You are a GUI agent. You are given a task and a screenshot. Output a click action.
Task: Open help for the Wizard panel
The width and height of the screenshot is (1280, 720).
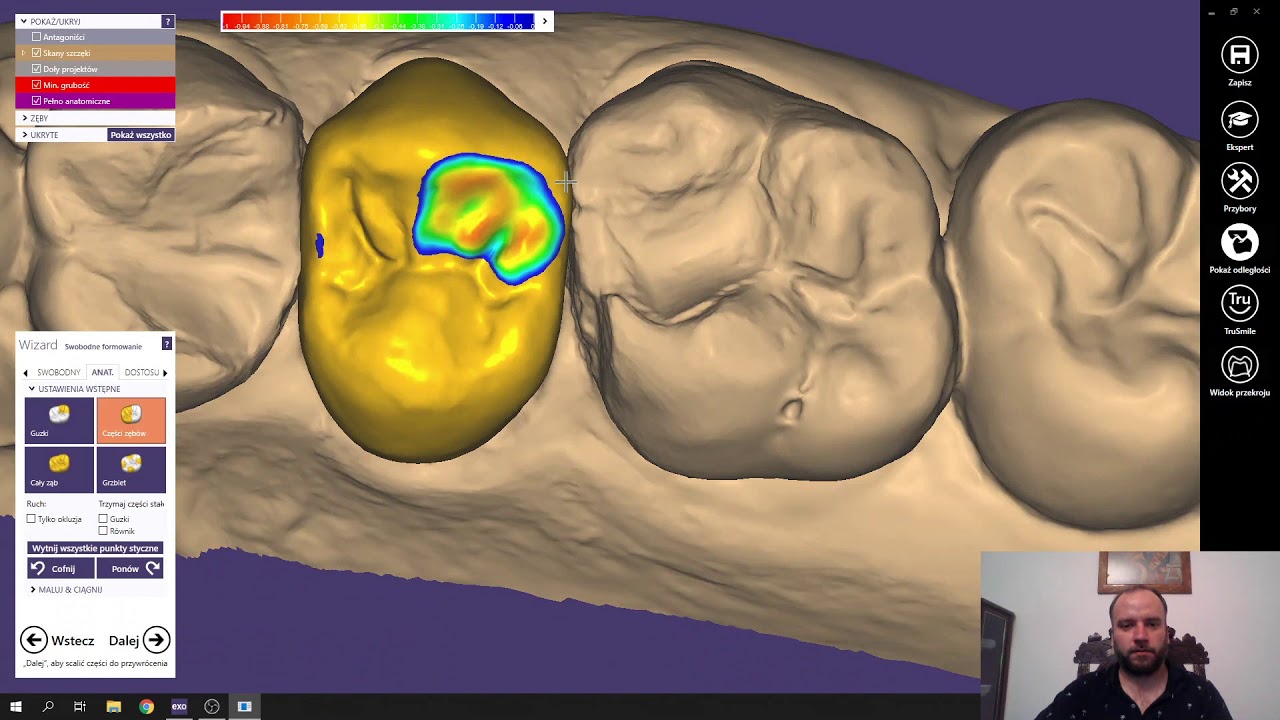pyautogui.click(x=166, y=344)
